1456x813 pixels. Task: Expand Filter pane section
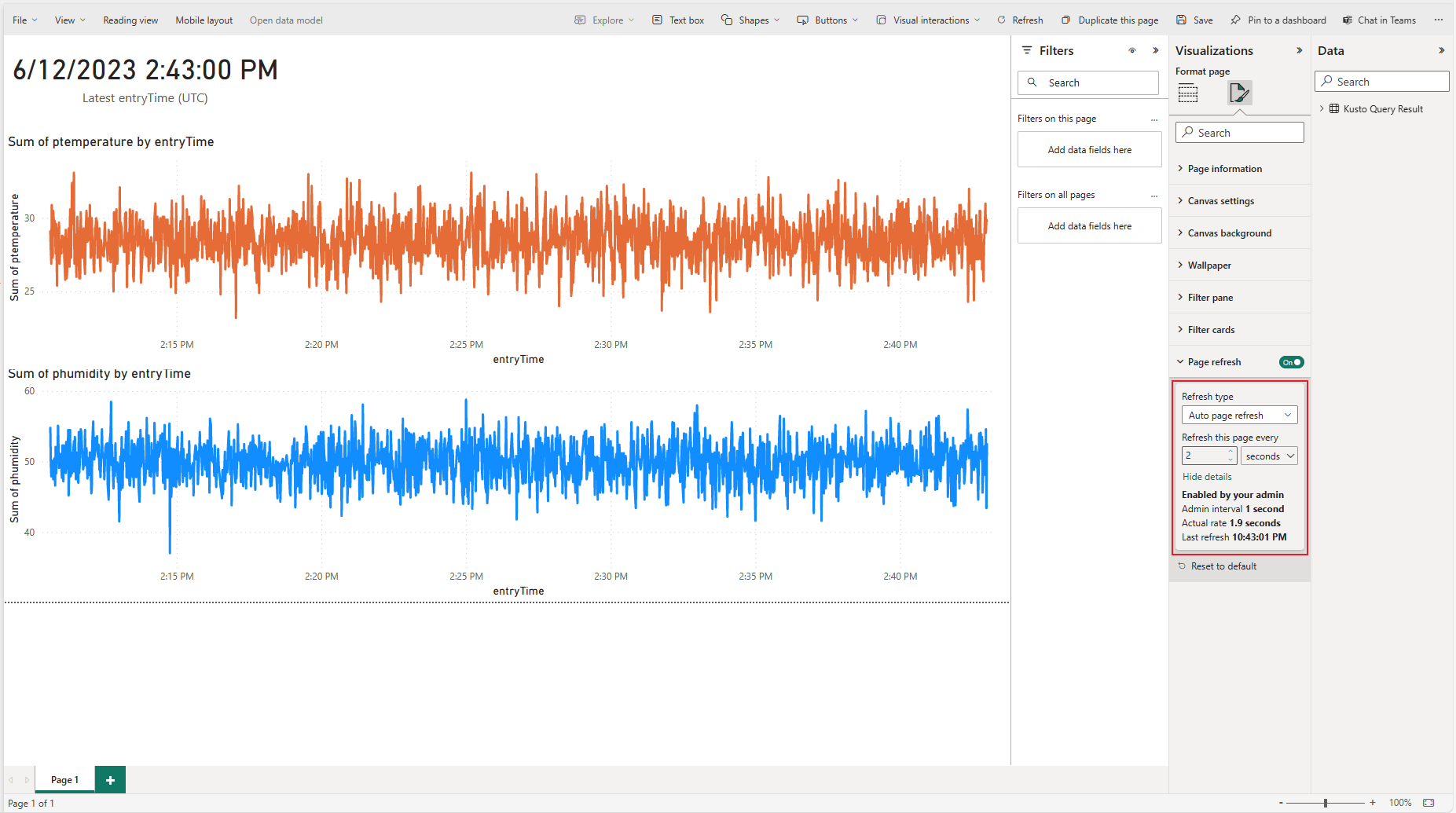1240,298
